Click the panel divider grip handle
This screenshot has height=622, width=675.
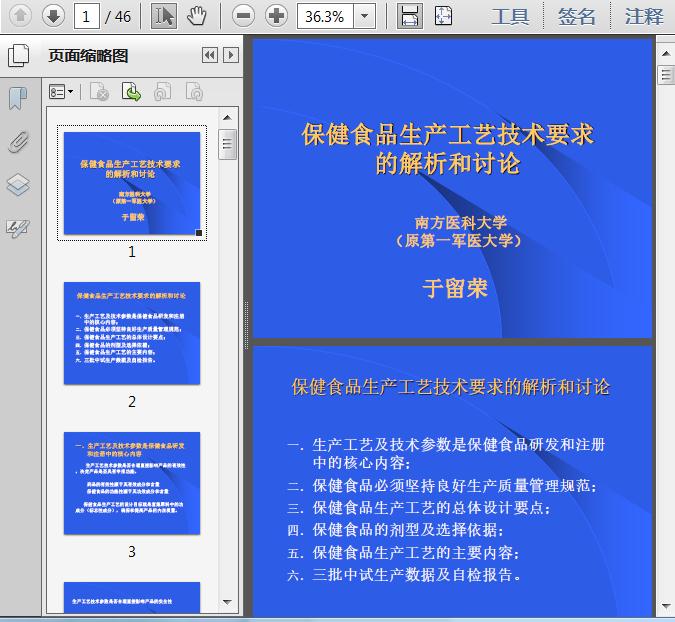[247, 325]
